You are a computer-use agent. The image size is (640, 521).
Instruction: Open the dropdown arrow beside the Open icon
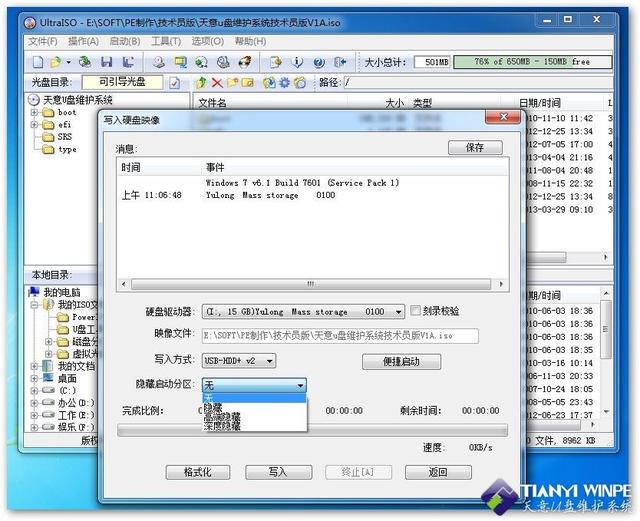coord(68,62)
